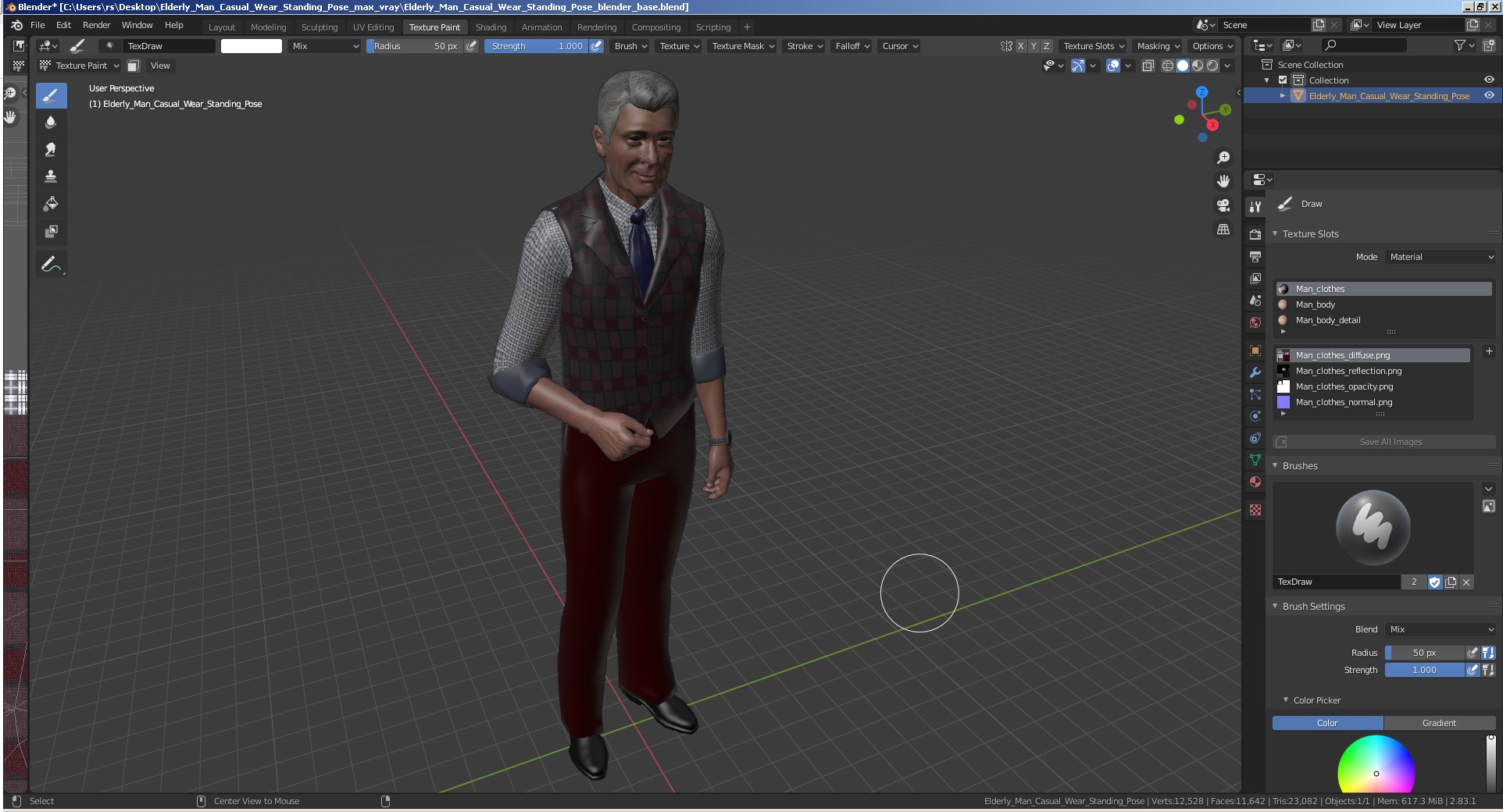The image size is (1503, 812).
Task: Open Scene properties tab
Action: pyautogui.click(x=1255, y=300)
